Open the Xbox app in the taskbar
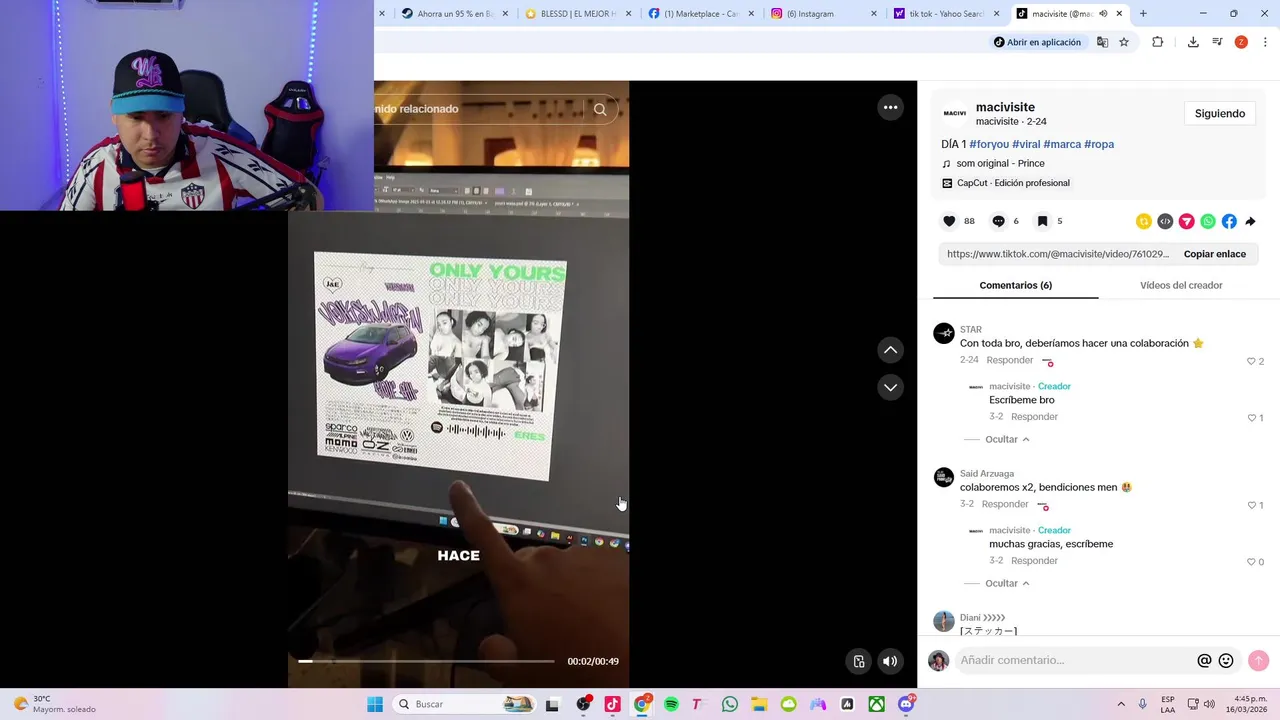This screenshot has height=720, width=1280. click(876, 704)
